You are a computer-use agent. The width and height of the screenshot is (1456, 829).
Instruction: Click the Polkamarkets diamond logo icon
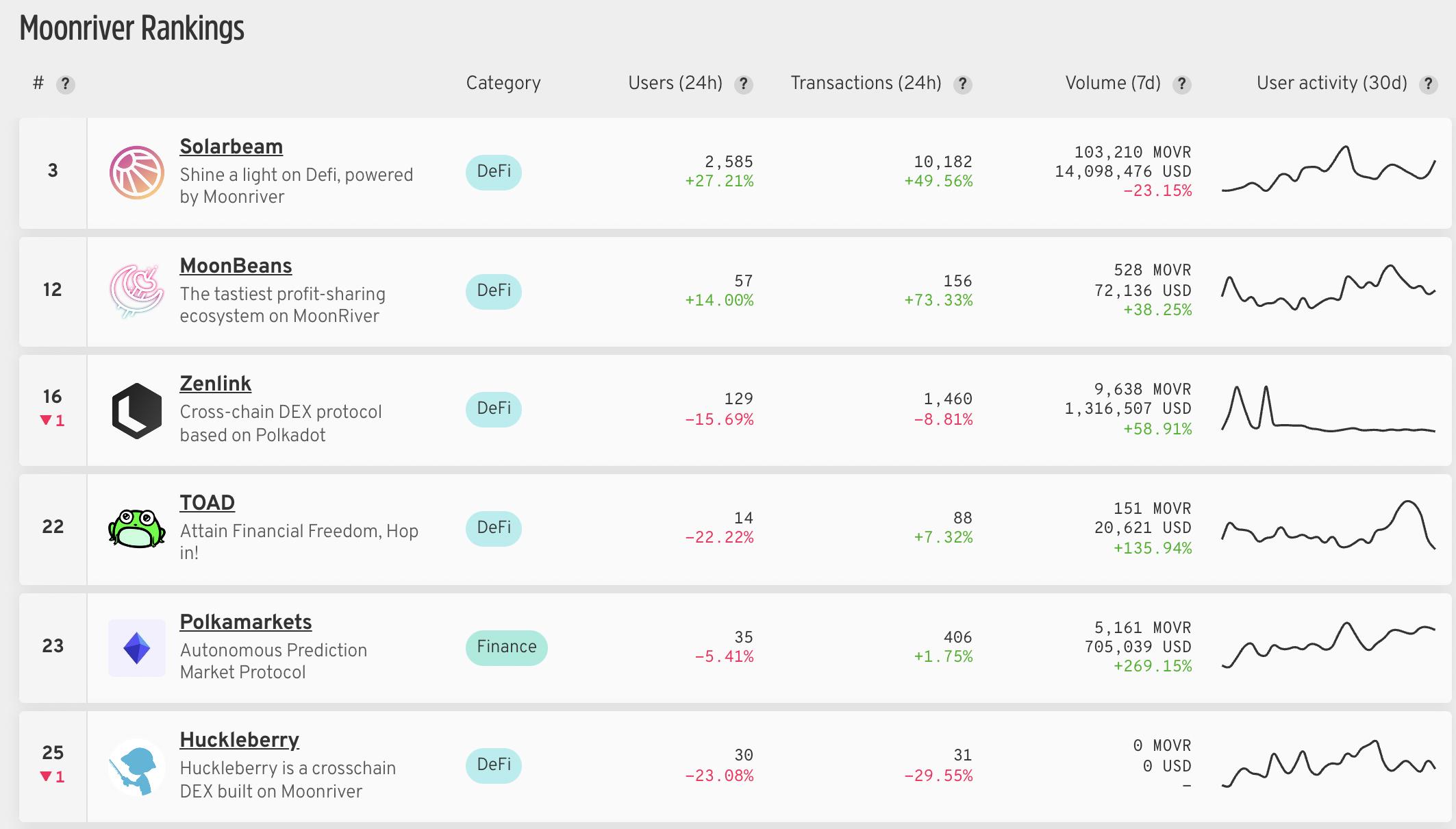click(137, 647)
